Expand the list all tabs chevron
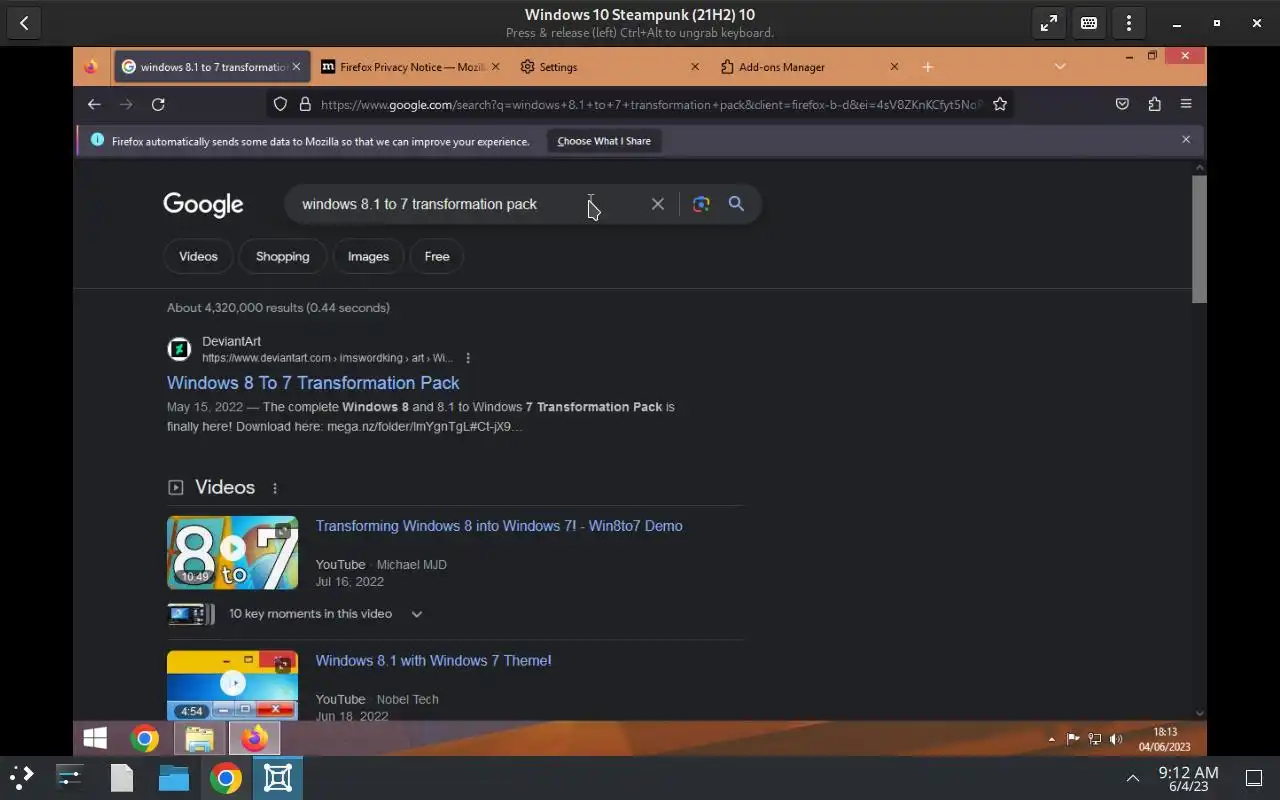This screenshot has width=1280, height=800. [x=1060, y=67]
